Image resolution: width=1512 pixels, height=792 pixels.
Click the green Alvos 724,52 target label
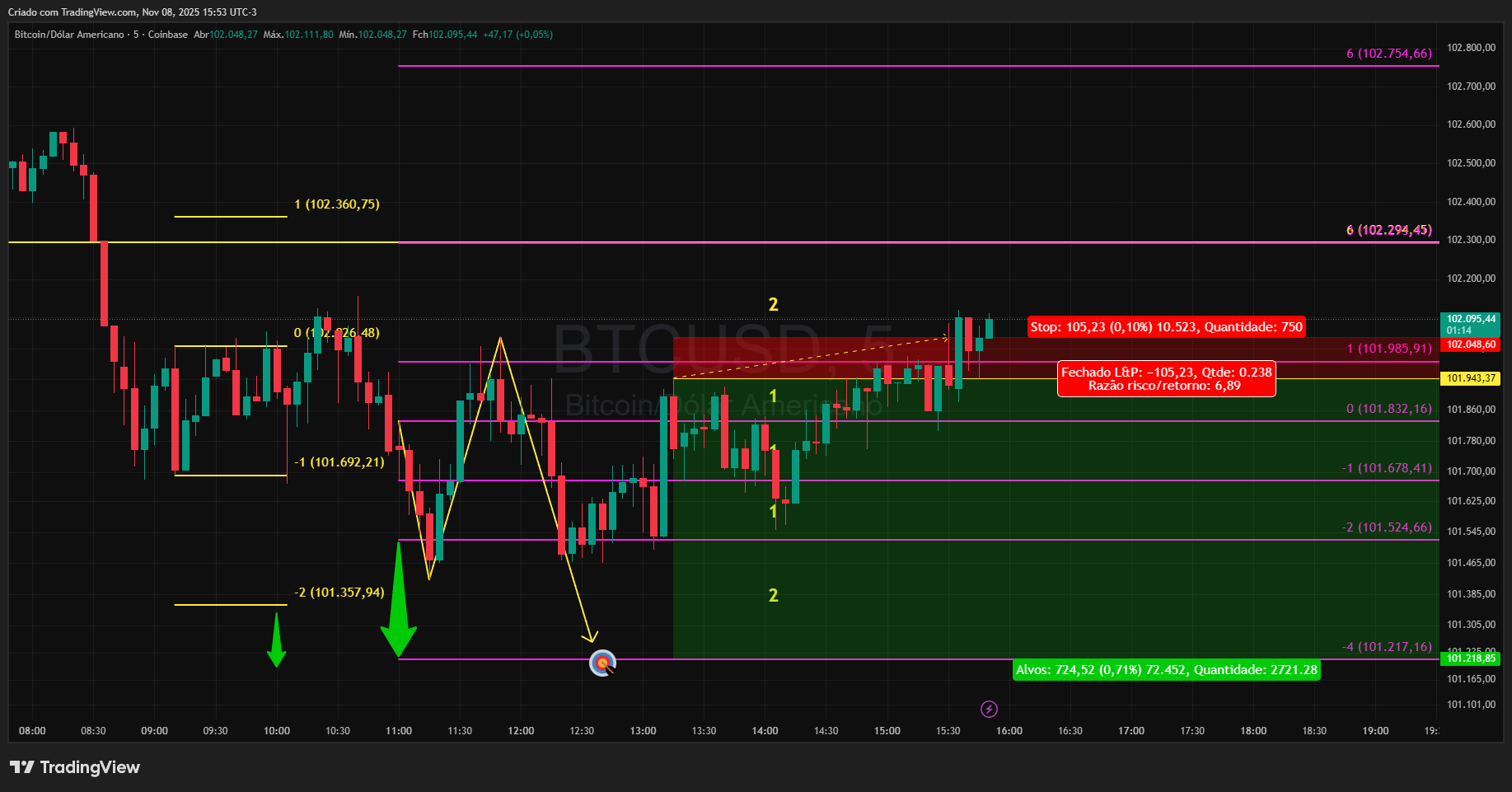tap(1167, 670)
